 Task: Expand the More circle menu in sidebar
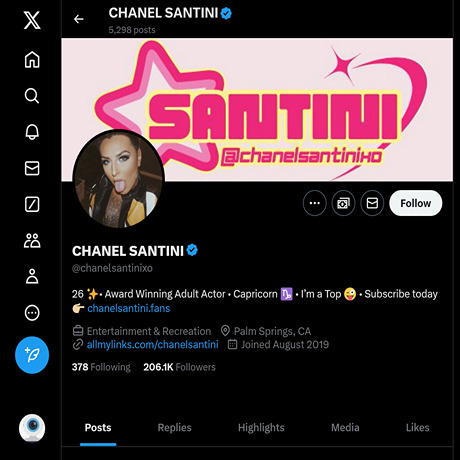pos(32,313)
